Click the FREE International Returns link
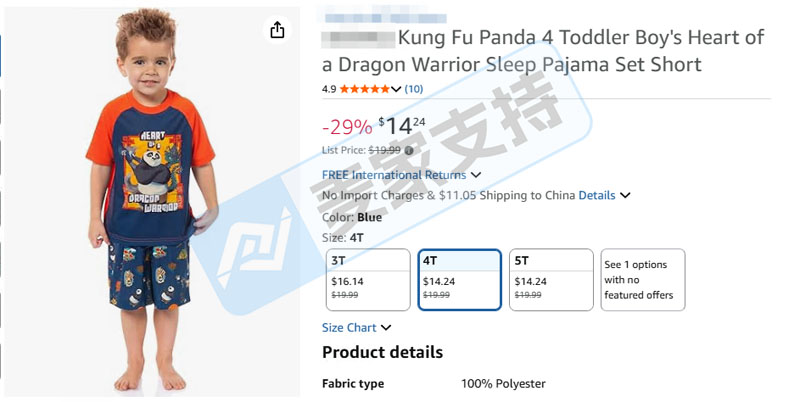 tap(394, 175)
